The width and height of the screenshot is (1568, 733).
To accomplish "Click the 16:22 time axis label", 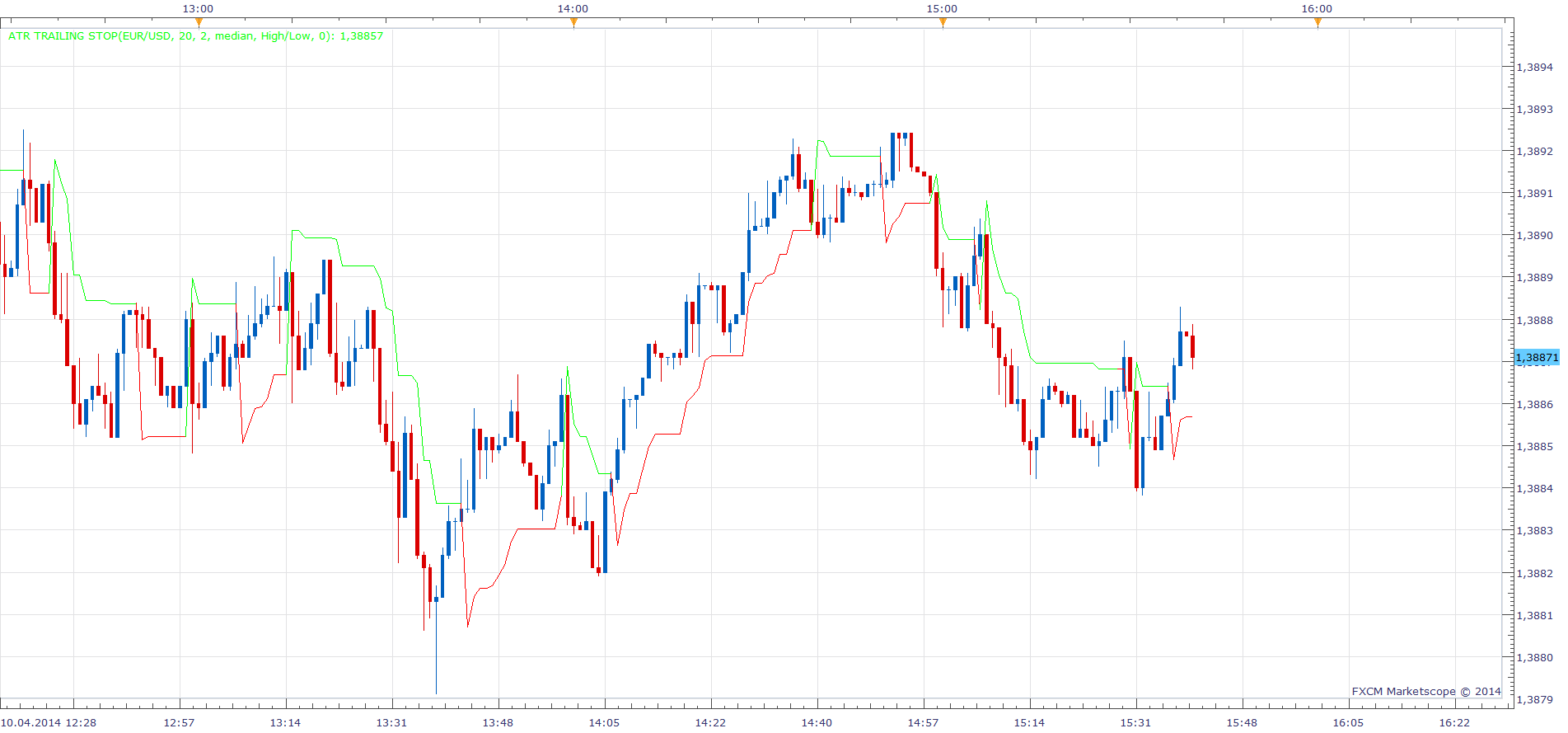I will [x=1454, y=723].
